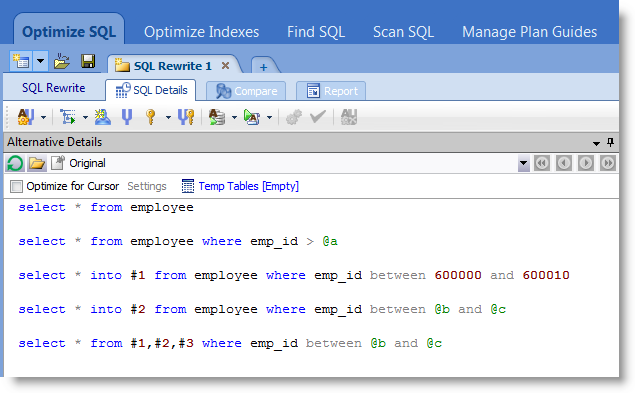The height and width of the screenshot is (393, 635).
Task: Open dropdown beside the gold key icon
Action: [x=168, y=118]
